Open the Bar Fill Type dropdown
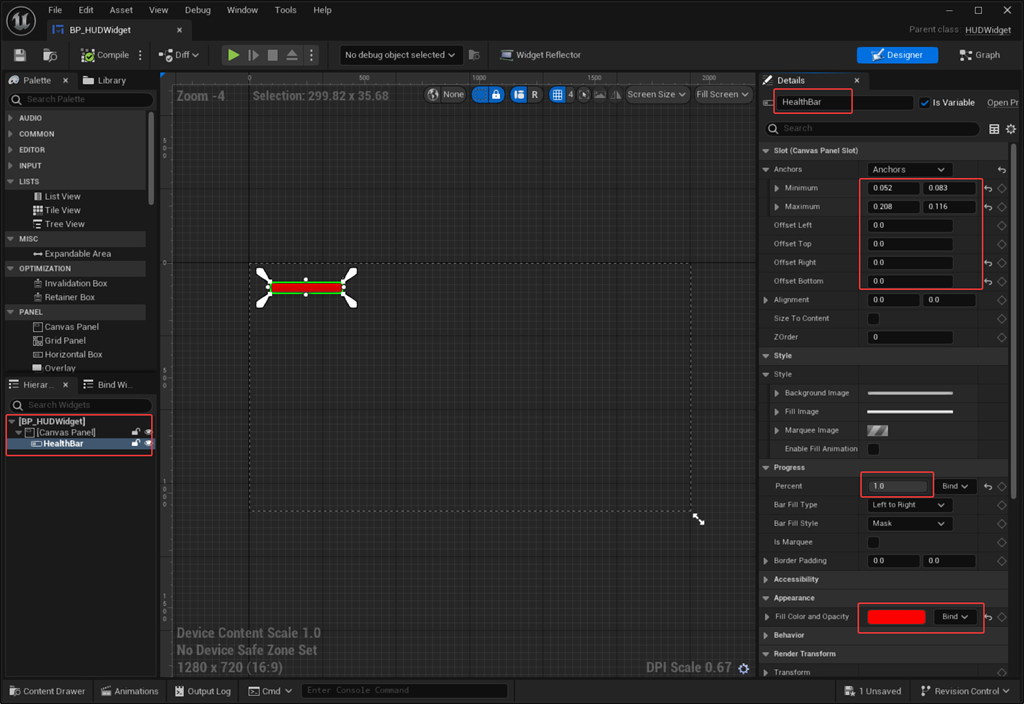The height and width of the screenshot is (704, 1024). coord(907,505)
